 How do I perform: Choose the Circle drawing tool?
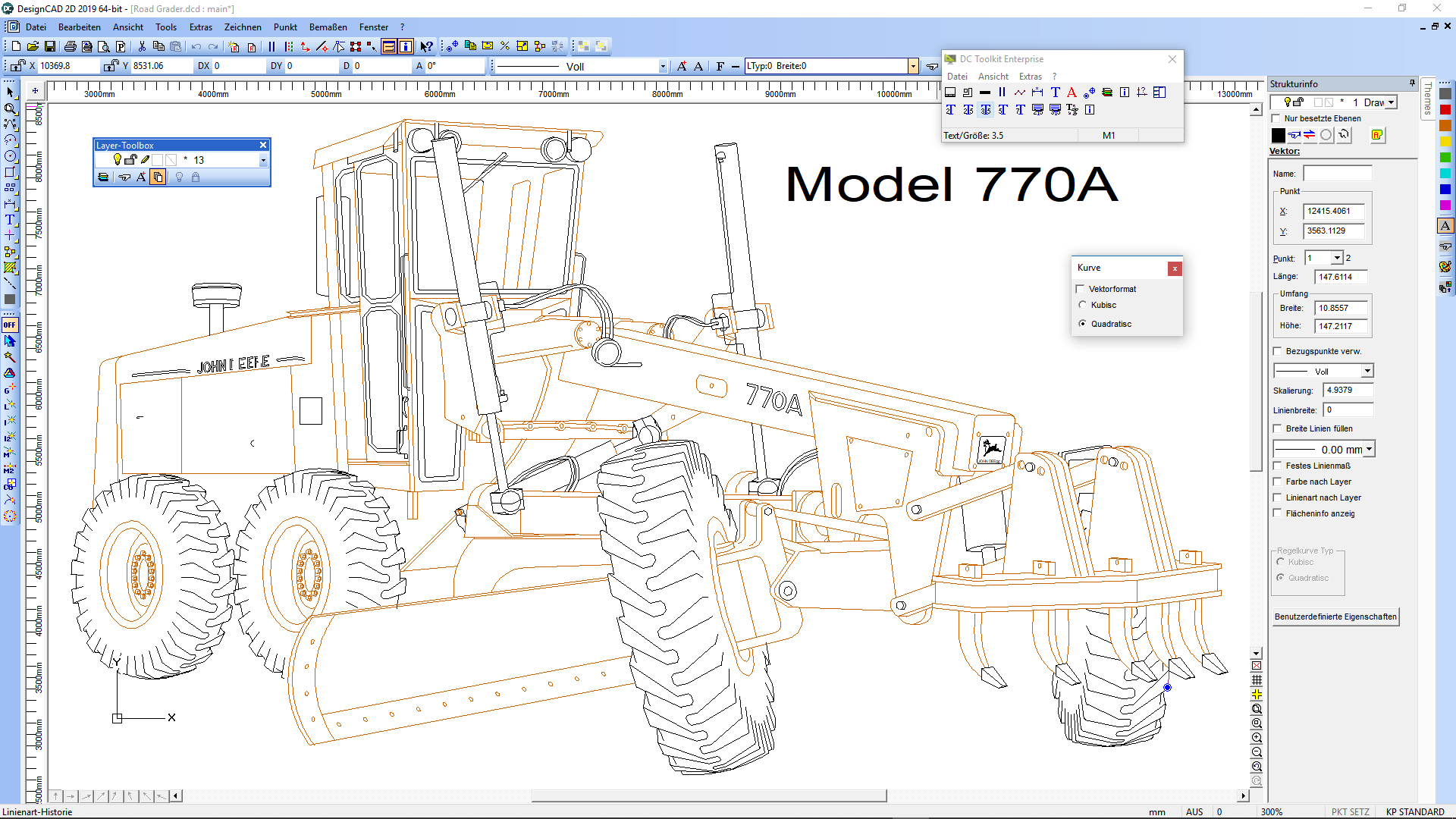coord(10,156)
